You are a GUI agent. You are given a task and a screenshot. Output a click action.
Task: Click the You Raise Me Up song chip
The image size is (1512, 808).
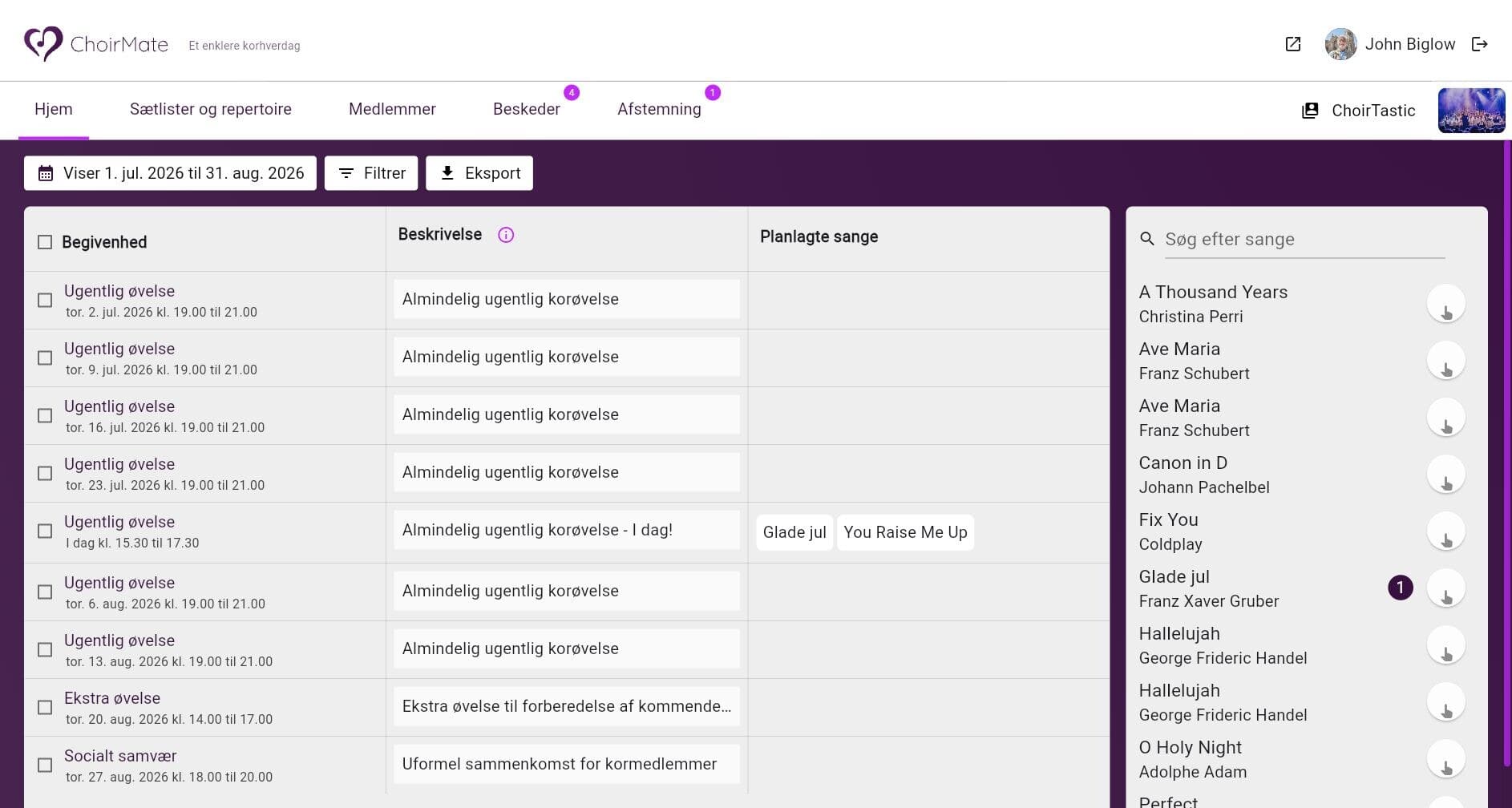(x=905, y=532)
